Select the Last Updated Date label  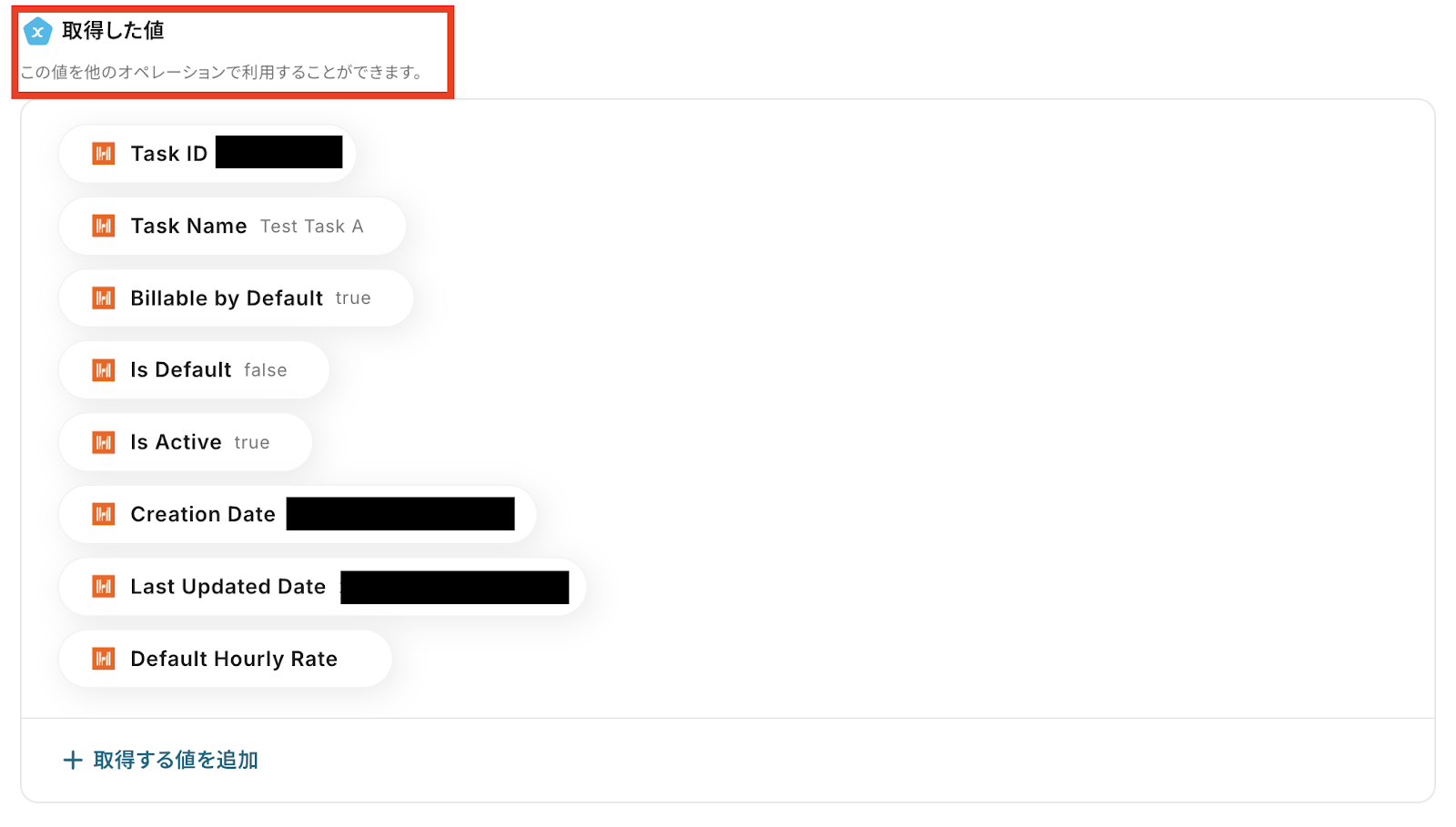(228, 586)
